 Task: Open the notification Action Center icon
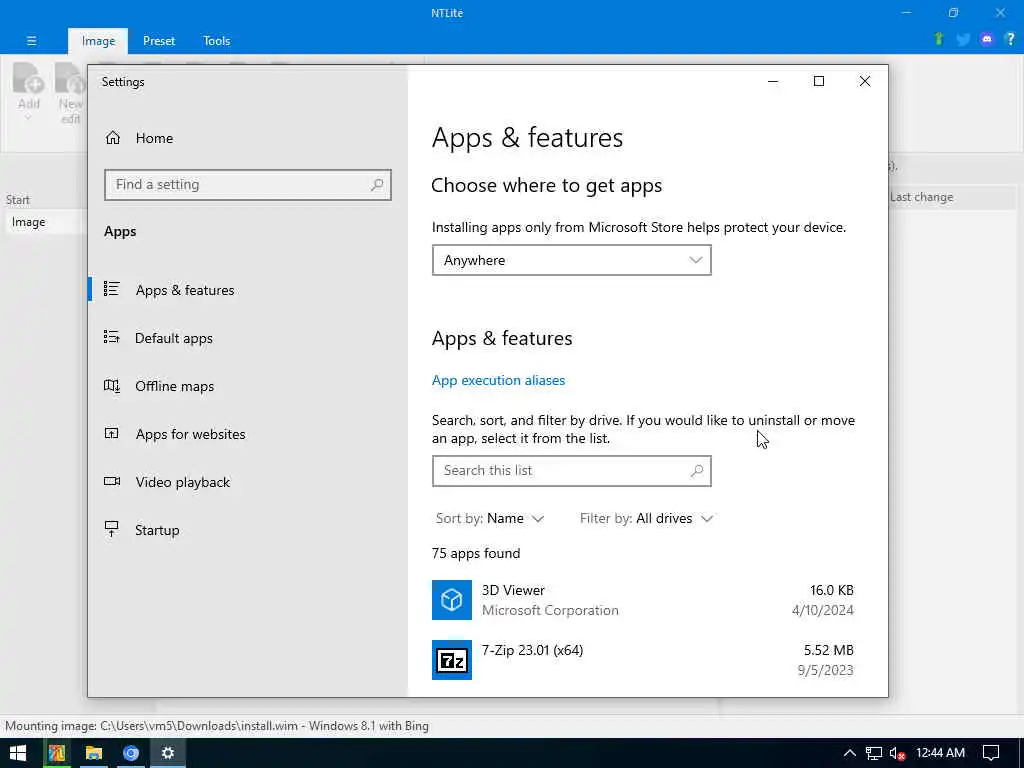point(991,753)
